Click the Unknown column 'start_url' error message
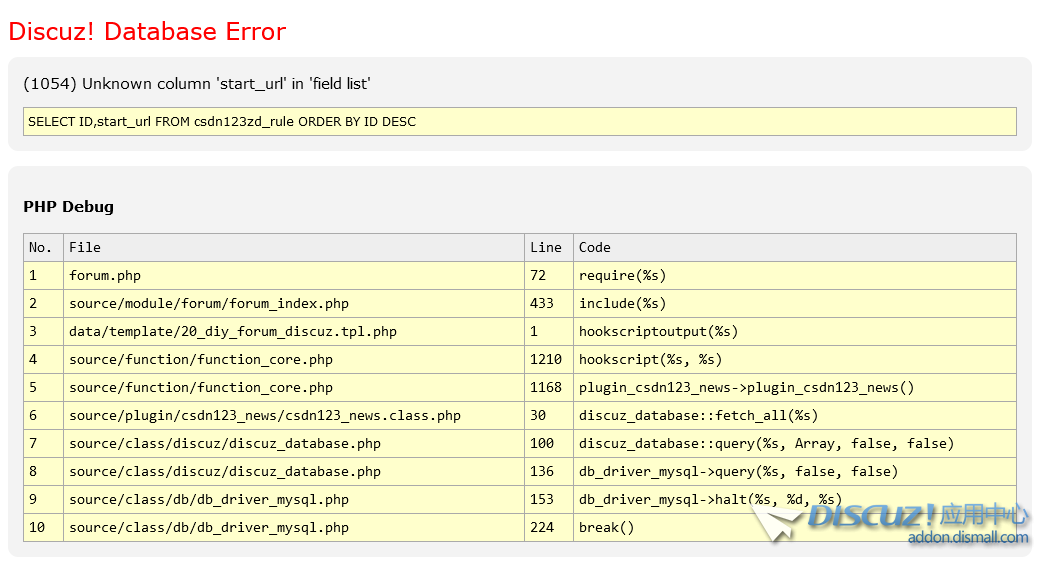This screenshot has width=1047, height=563. click(197, 84)
